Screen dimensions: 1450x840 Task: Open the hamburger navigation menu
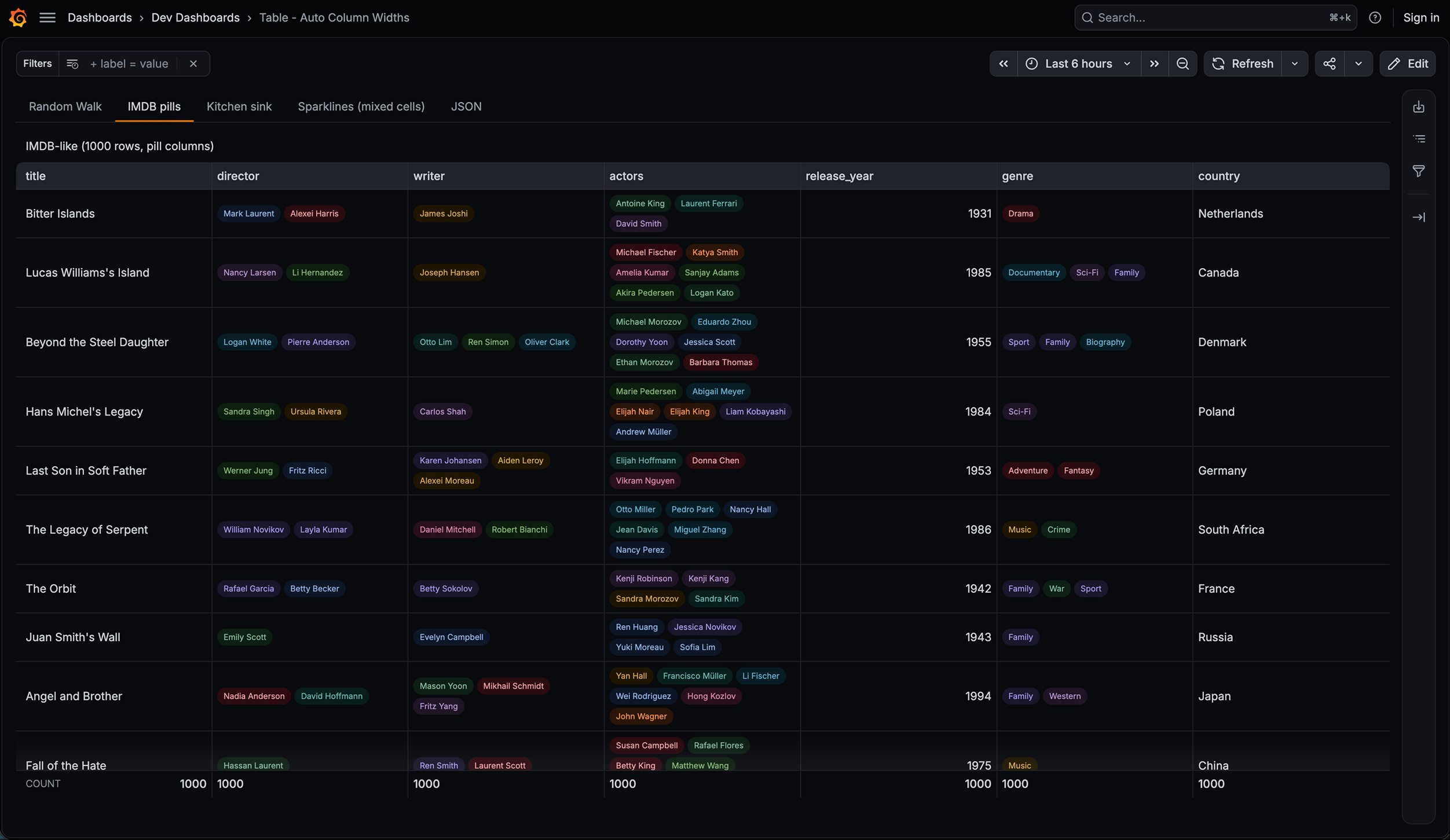pos(47,17)
